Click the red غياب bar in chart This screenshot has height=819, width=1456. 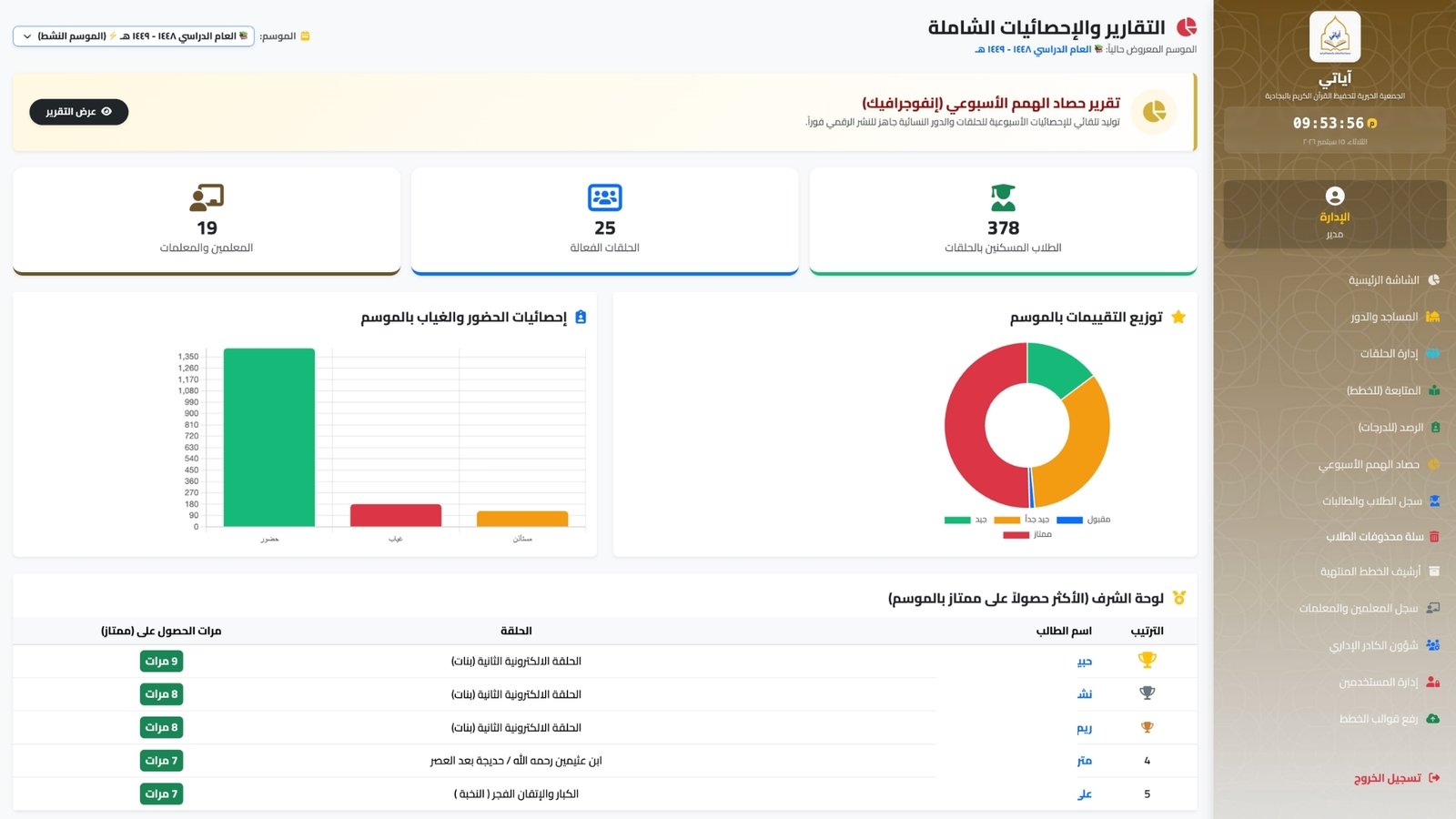point(396,515)
